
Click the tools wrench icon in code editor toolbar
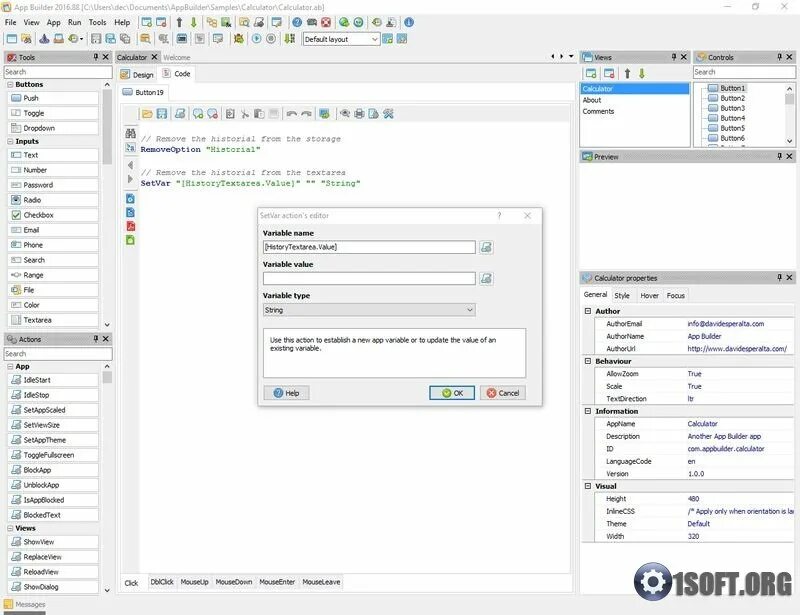click(x=389, y=114)
